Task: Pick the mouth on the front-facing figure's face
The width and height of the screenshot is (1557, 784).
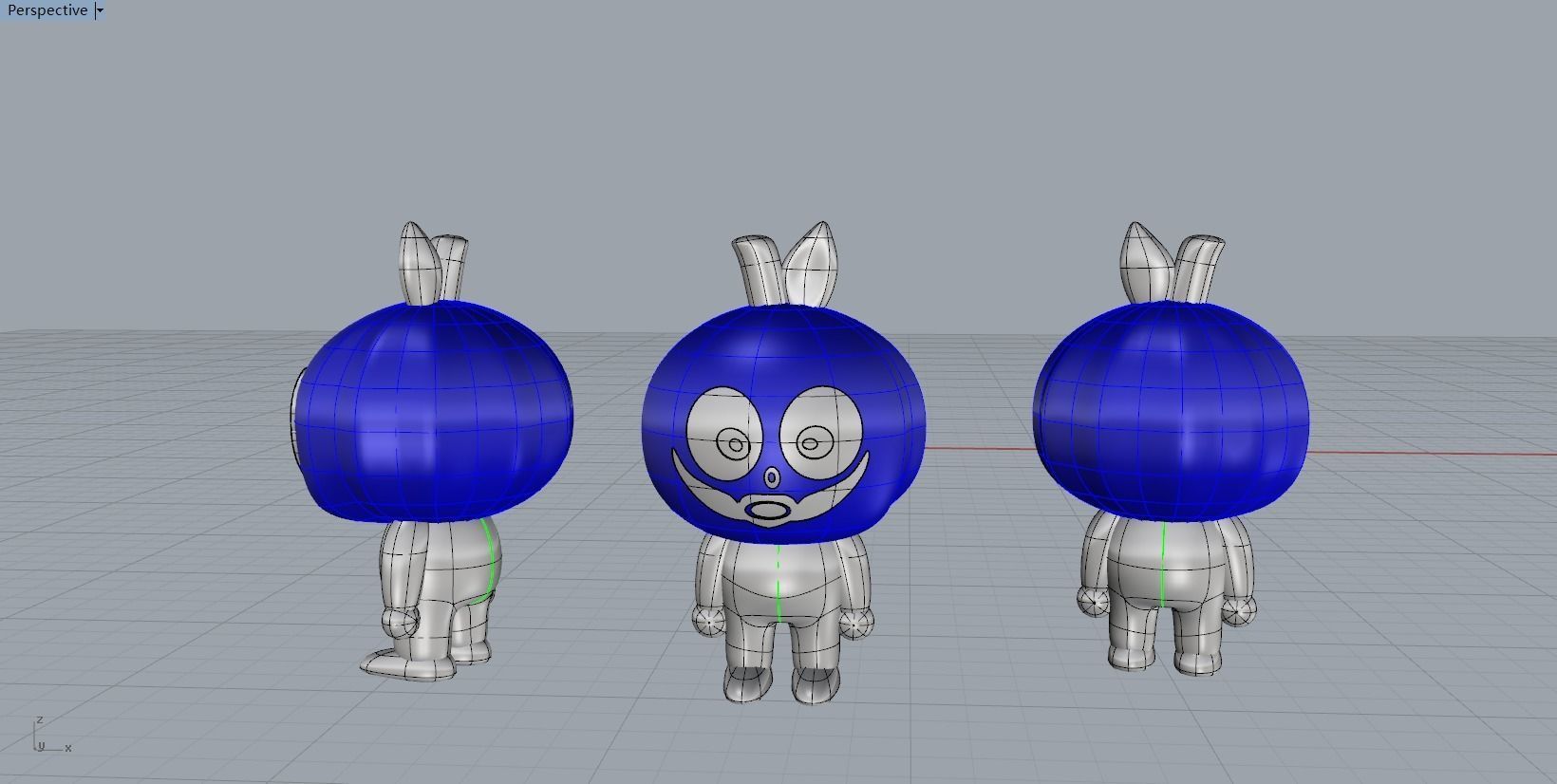Action: point(768,512)
